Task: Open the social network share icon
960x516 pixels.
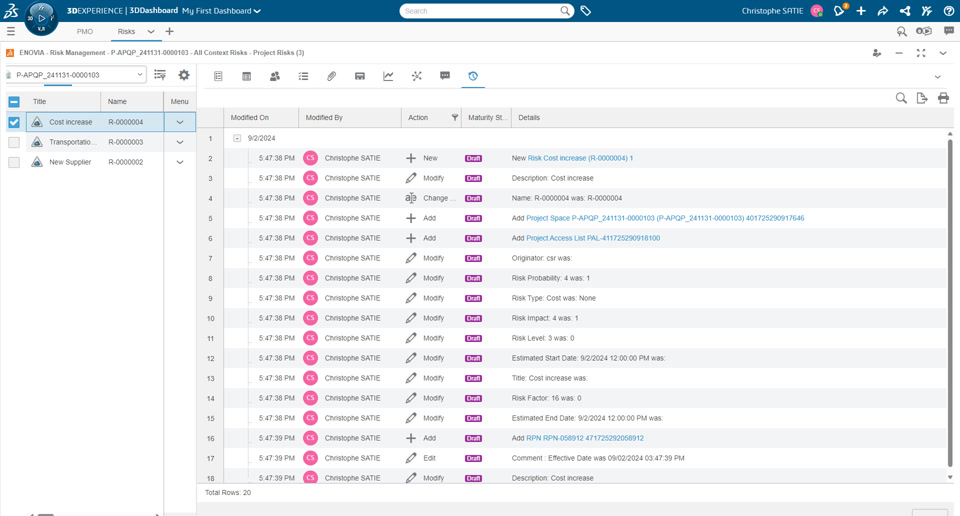Action: click(905, 11)
